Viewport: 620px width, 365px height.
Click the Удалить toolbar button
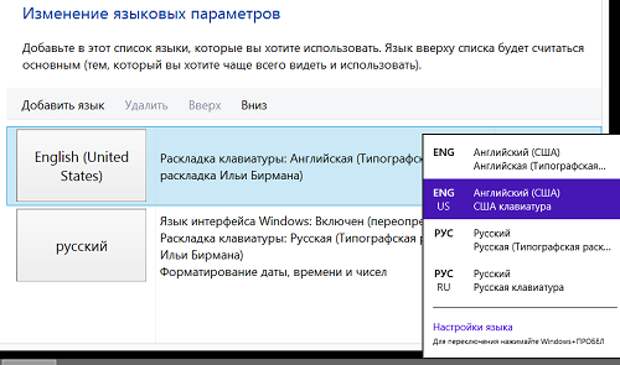point(146,105)
